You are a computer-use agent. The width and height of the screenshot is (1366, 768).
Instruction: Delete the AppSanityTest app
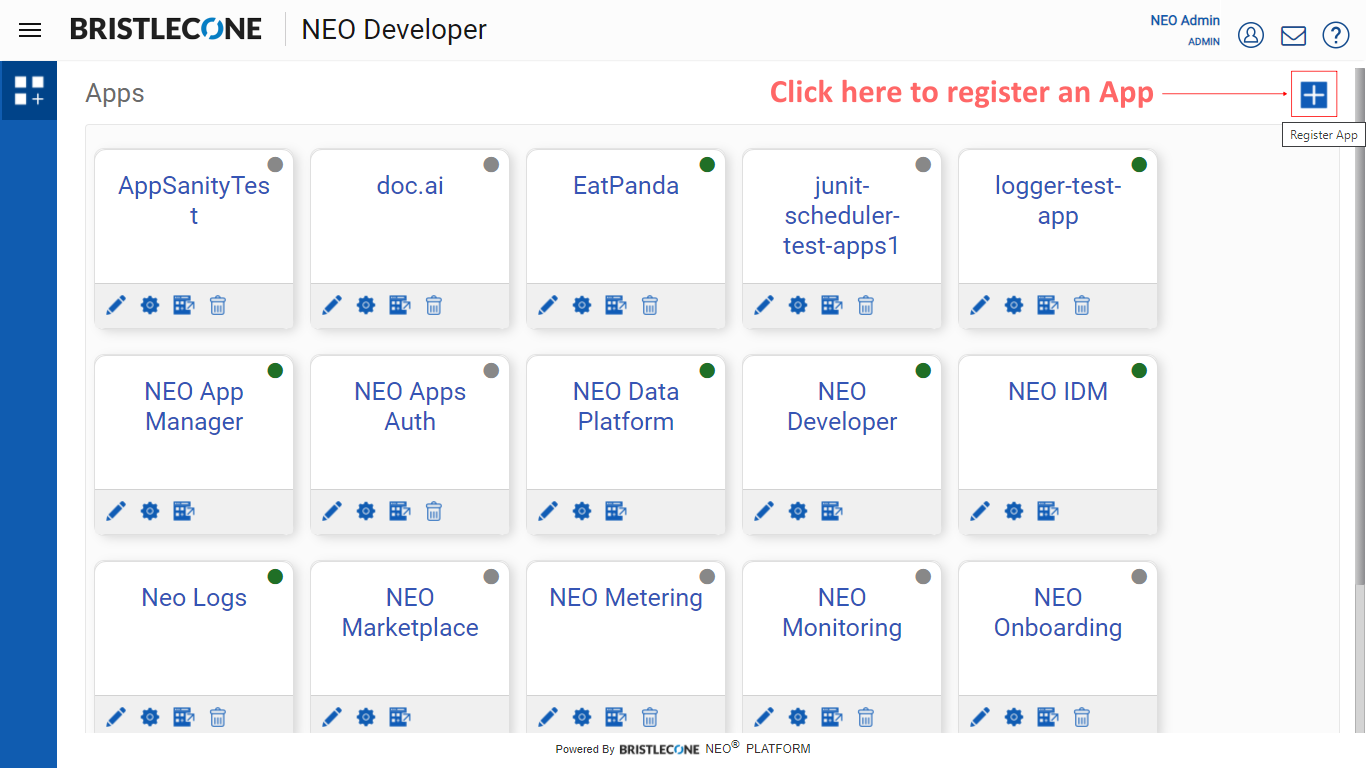[218, 305]
